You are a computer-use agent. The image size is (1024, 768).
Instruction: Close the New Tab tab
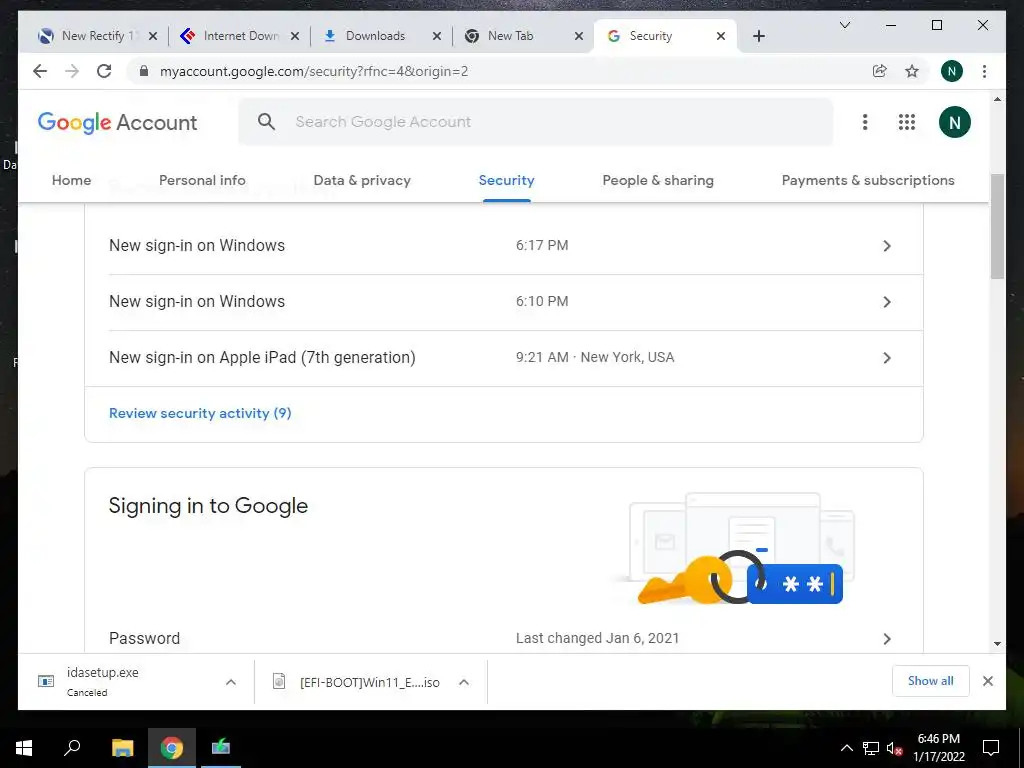[579, 36]
